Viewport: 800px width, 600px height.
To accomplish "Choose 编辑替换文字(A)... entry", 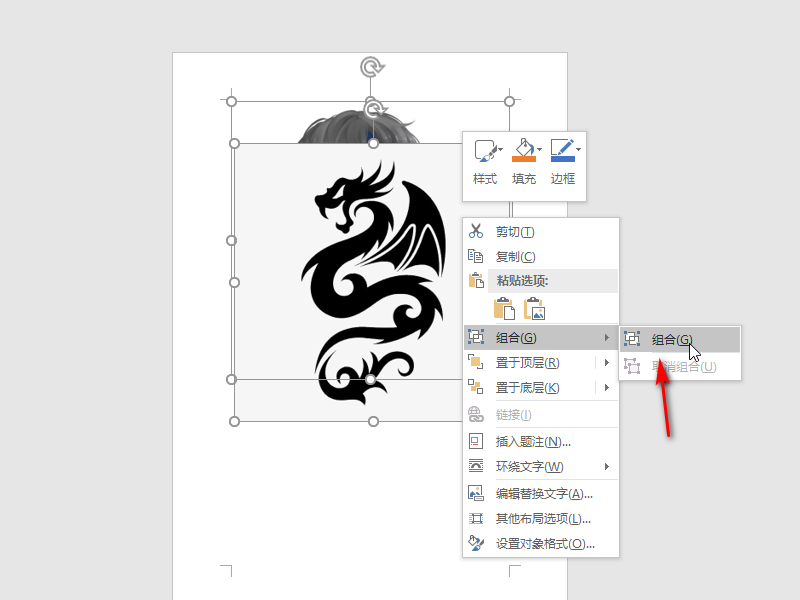I will point(541,493).
